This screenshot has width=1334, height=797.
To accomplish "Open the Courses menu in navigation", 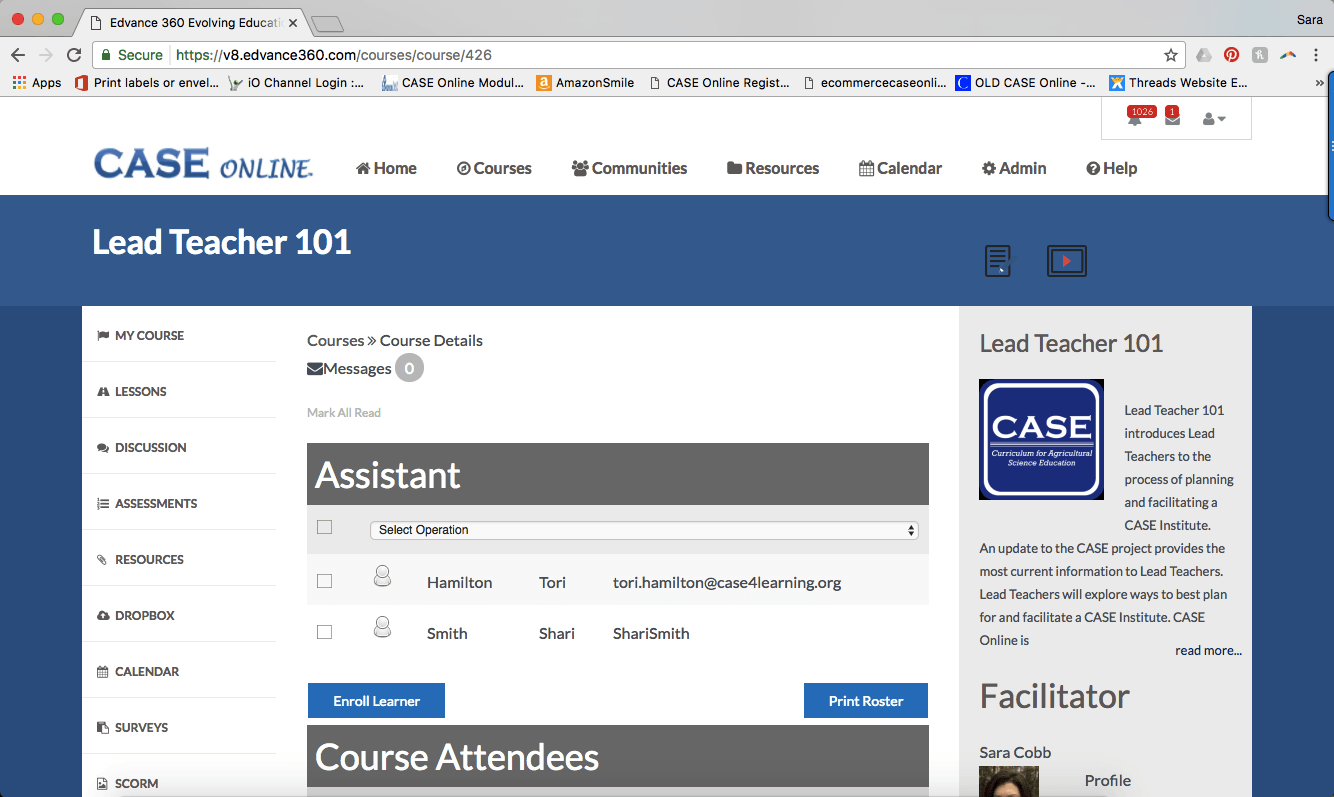I will point(494,168).
